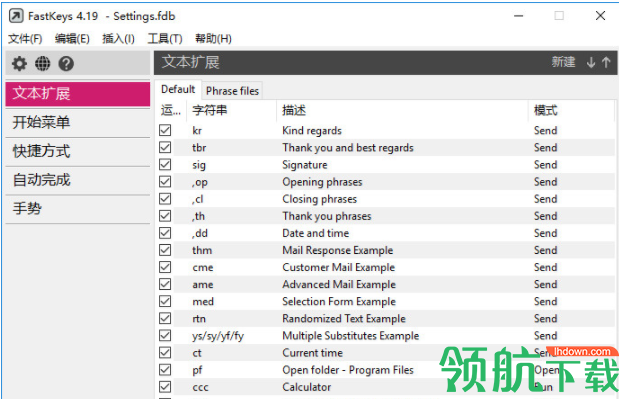Screen dimensions: 619x399
Task: Open the 自动完成 section
Action: click(x=78, y=180)
